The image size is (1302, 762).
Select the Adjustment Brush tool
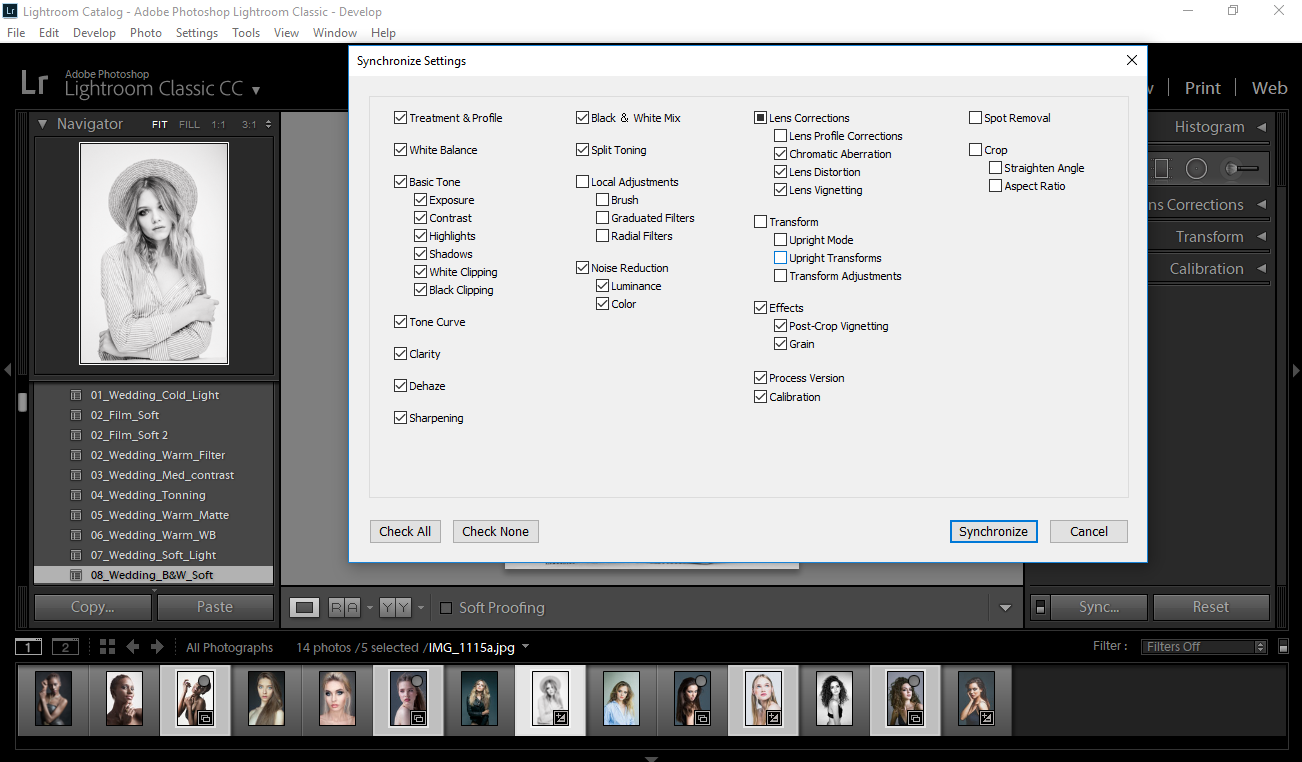click(1230, 168)
